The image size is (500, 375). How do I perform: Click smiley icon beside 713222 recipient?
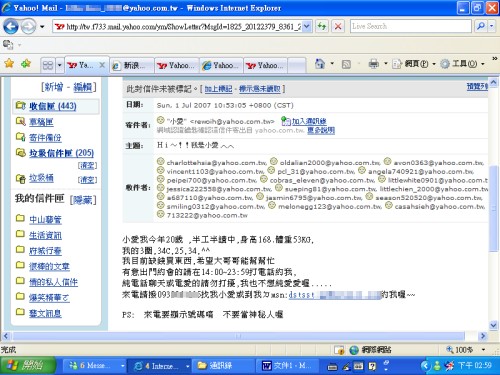click(161, 214)
